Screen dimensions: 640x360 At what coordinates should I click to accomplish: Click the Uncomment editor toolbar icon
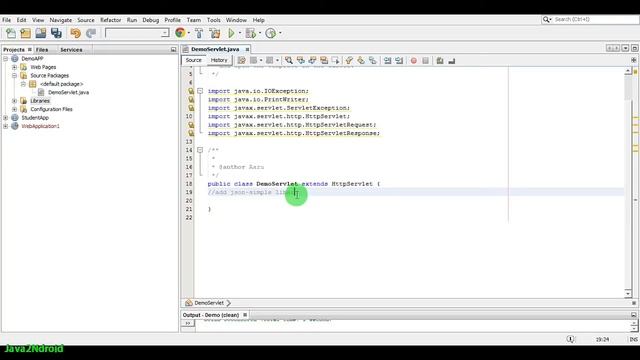coord(451,60)
